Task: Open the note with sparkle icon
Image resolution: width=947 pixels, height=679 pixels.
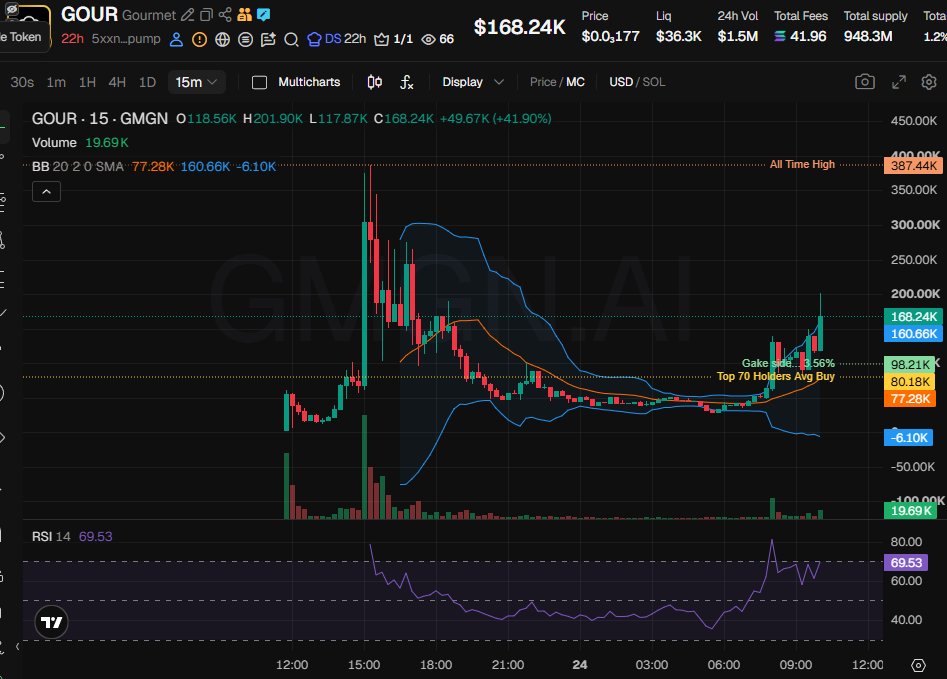Action: (268, 39)
